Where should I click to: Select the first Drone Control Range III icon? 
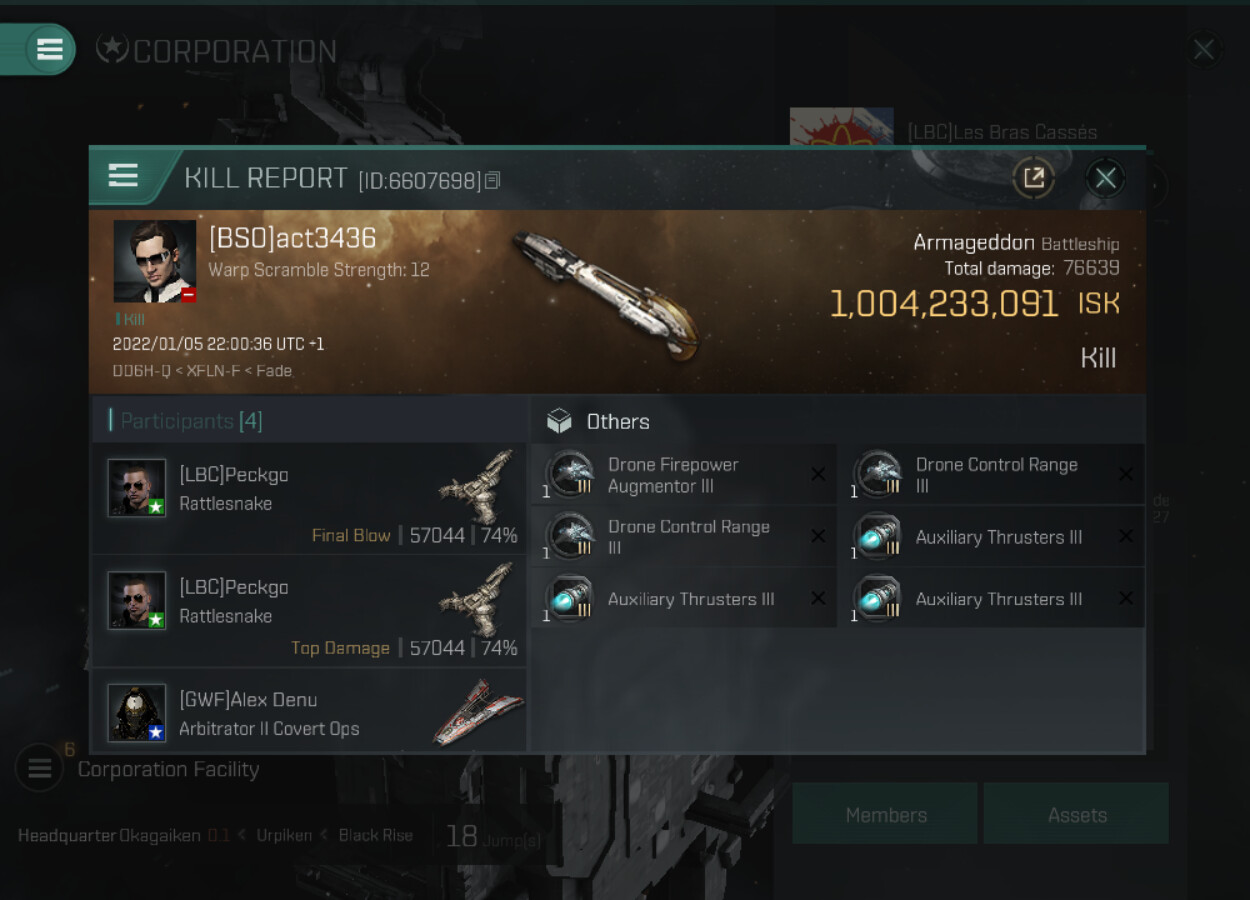click(x=879, y=474)
